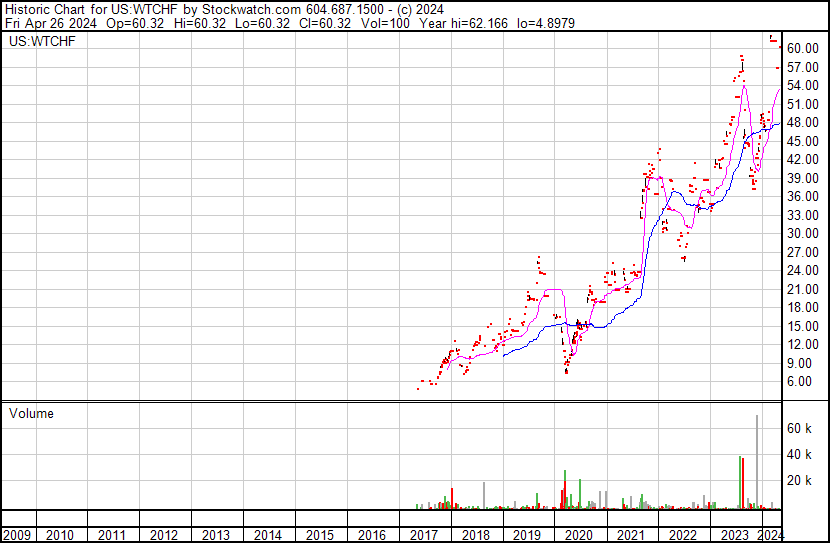Click the Cl=60.32 closing price in header
830x543 pixels.
324,23
